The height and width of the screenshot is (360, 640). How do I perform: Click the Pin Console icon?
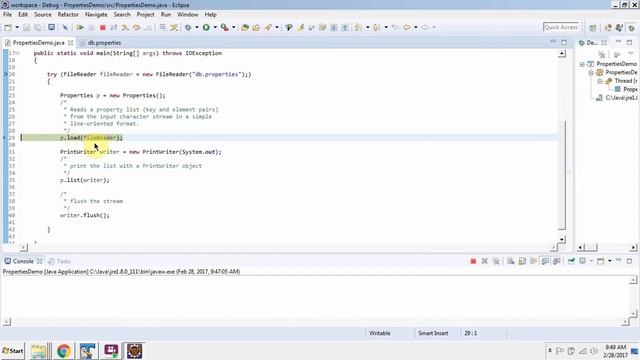point(571,261)
